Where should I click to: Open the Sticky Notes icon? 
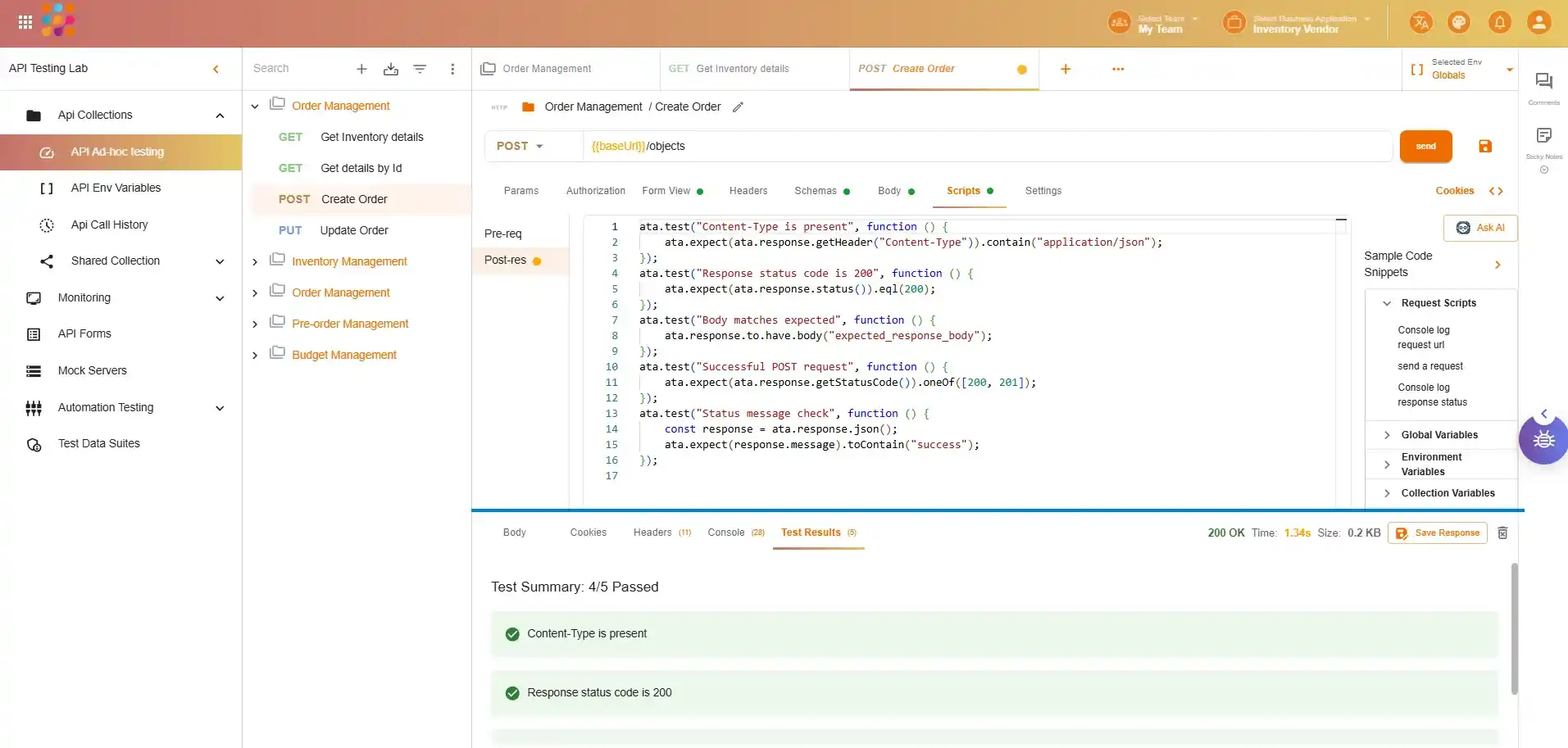click(1543, 136)
